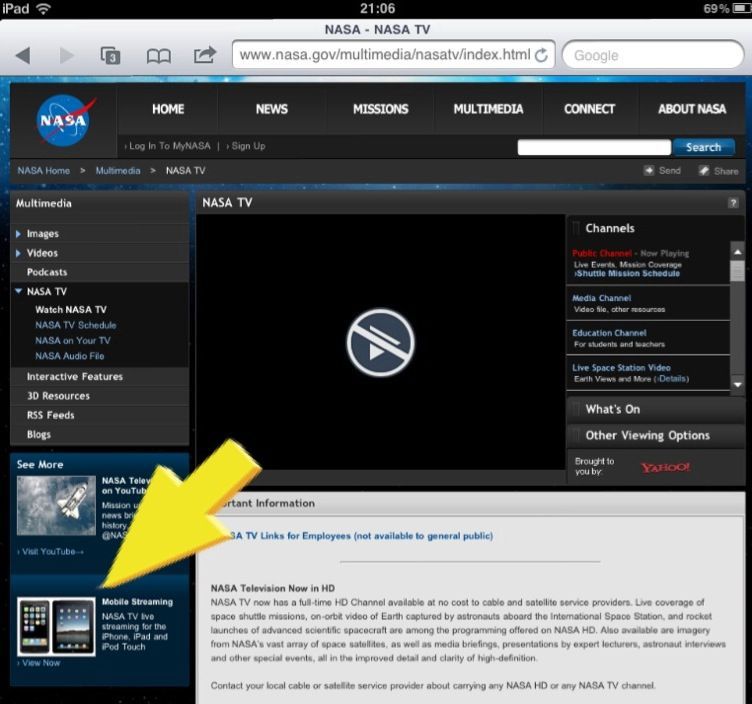Open the CONNECT navigation tab
Screen dimensions: 752x704
tap(589, 109)
